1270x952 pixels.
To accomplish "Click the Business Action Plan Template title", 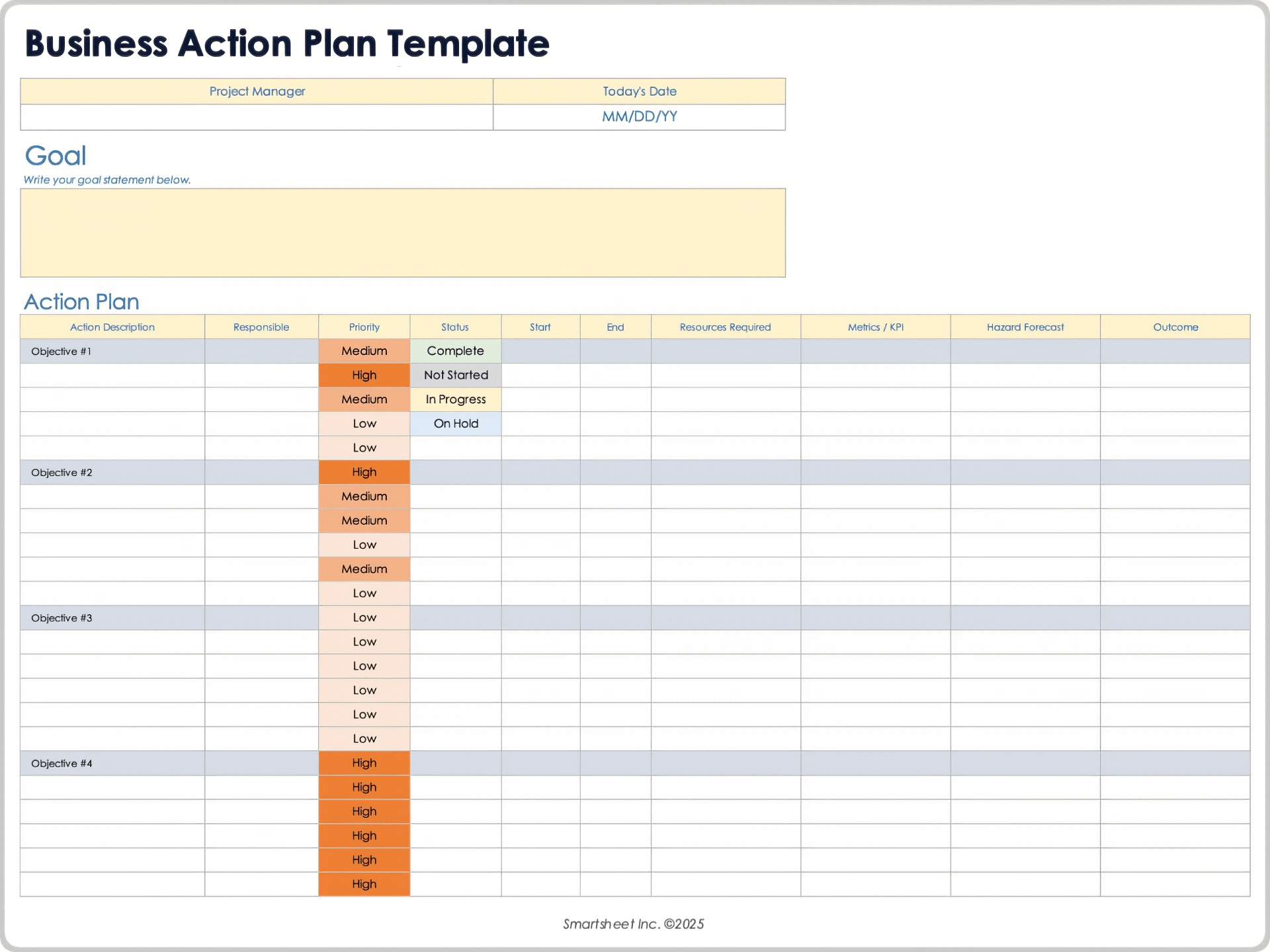I will point(287,44).
